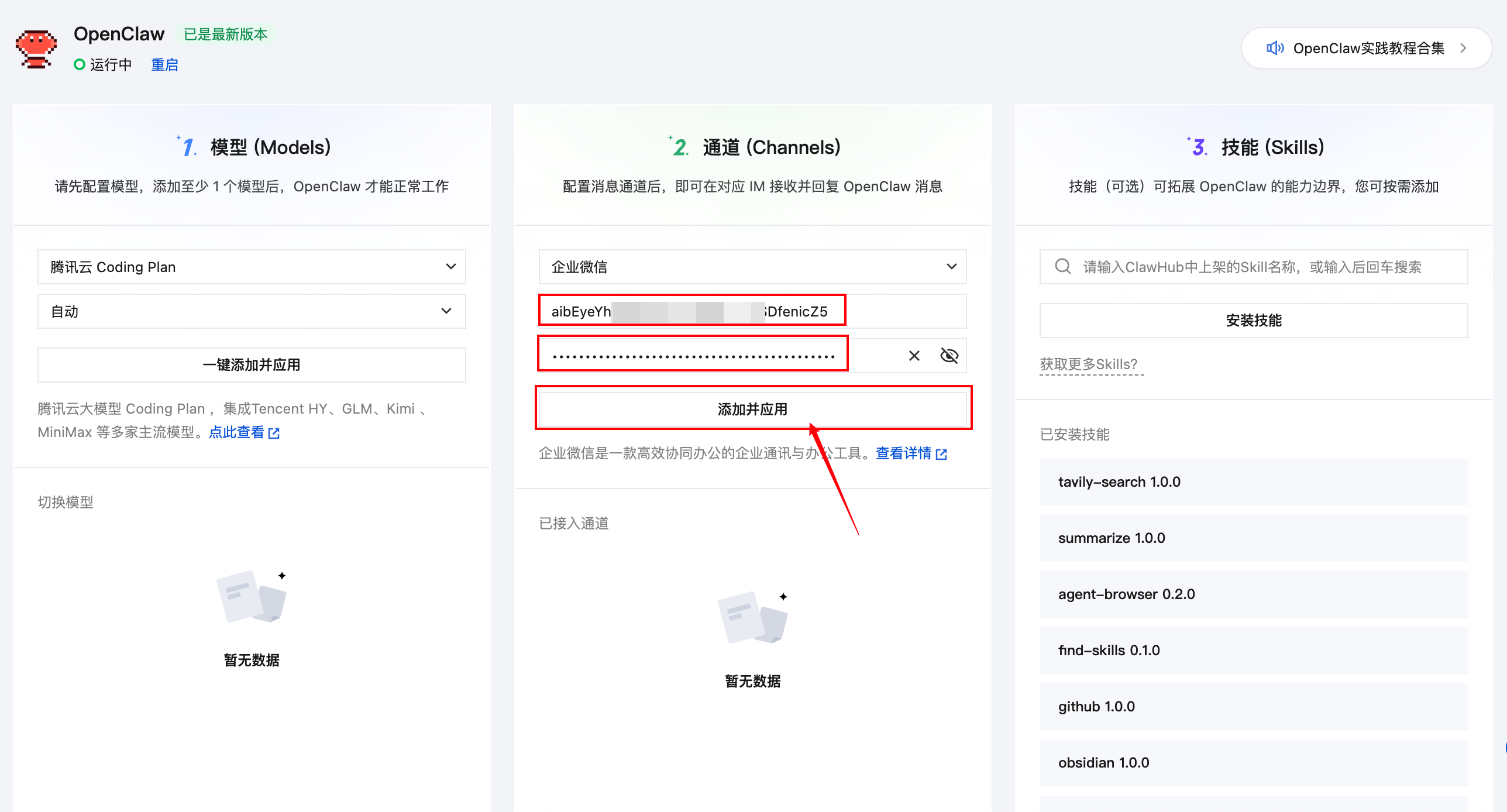
Task: Click the speaker icon in tutorial banner
Action: point(1275,48)
